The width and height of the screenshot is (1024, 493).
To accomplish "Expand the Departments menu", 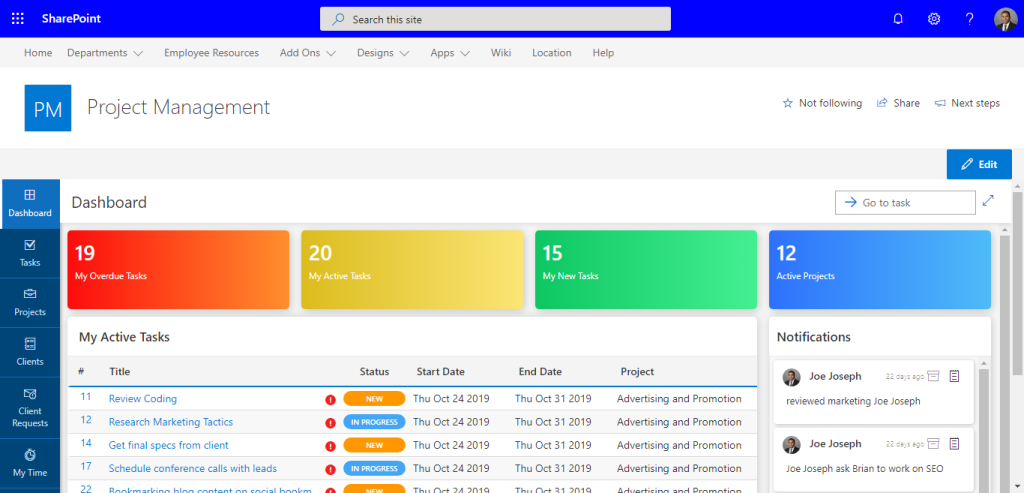I will (x=105, y=53).
